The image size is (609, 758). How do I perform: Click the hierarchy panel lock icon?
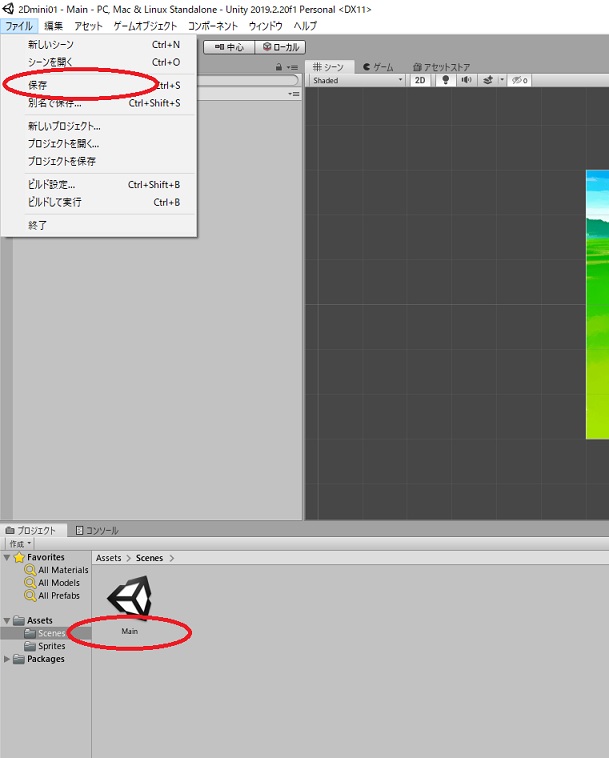[x=279, y=67]
